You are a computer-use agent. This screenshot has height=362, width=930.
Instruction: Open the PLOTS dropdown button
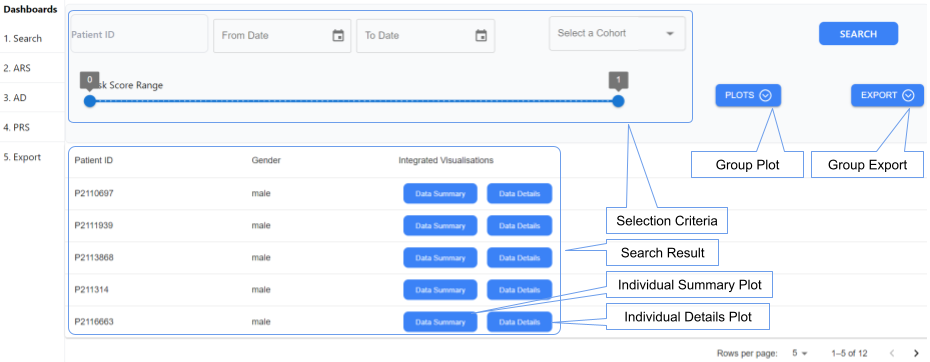coord(748,95)
